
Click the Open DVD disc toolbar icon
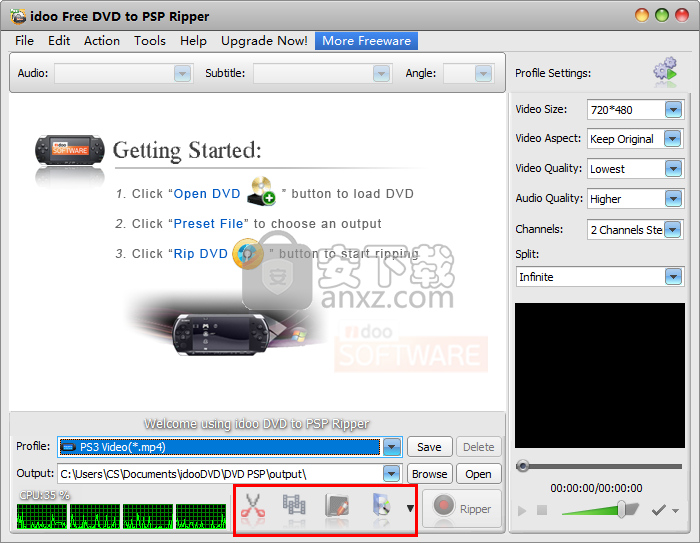[x=381, y=506]
